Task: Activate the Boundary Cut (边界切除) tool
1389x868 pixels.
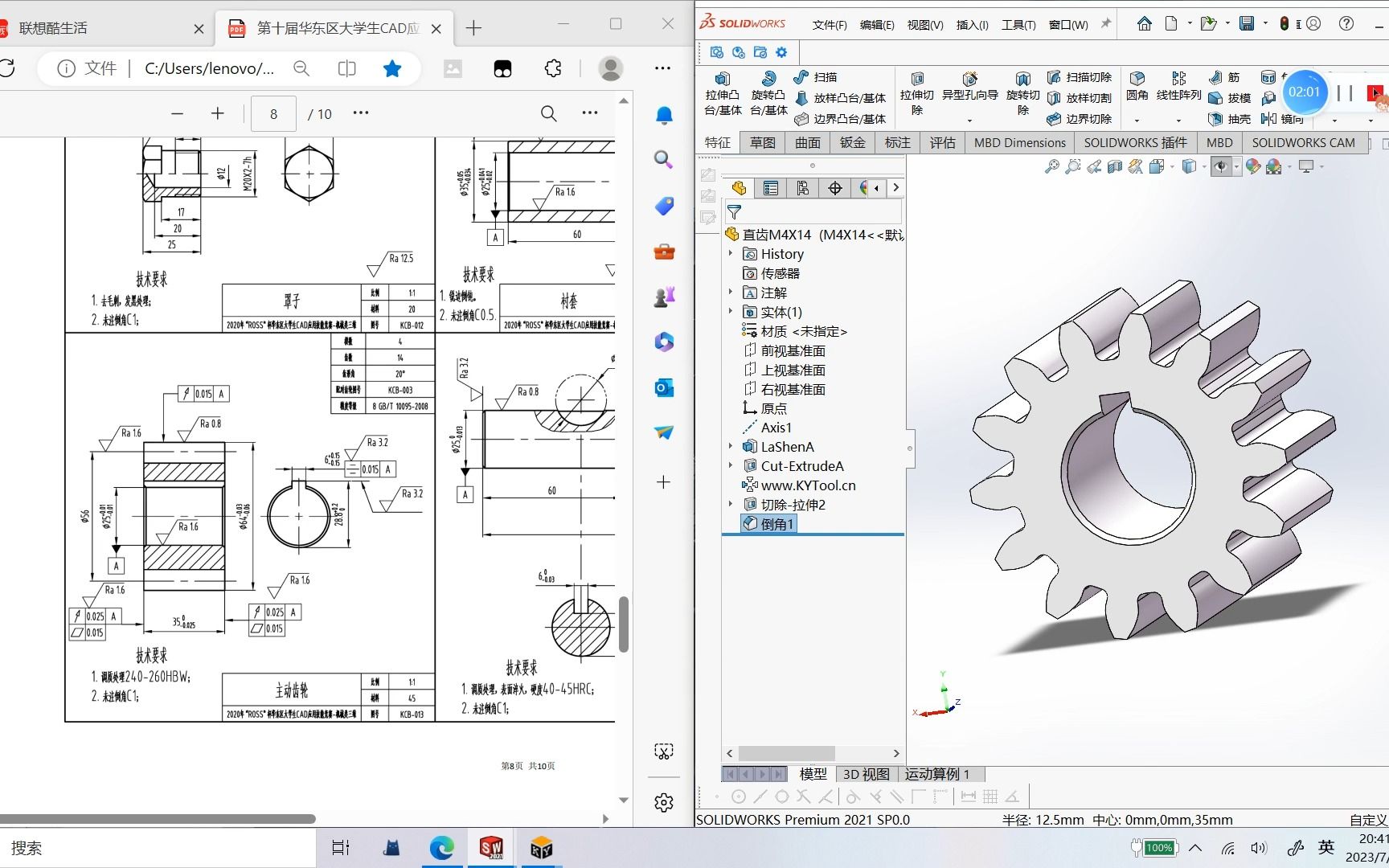Action: (1079, 119)
